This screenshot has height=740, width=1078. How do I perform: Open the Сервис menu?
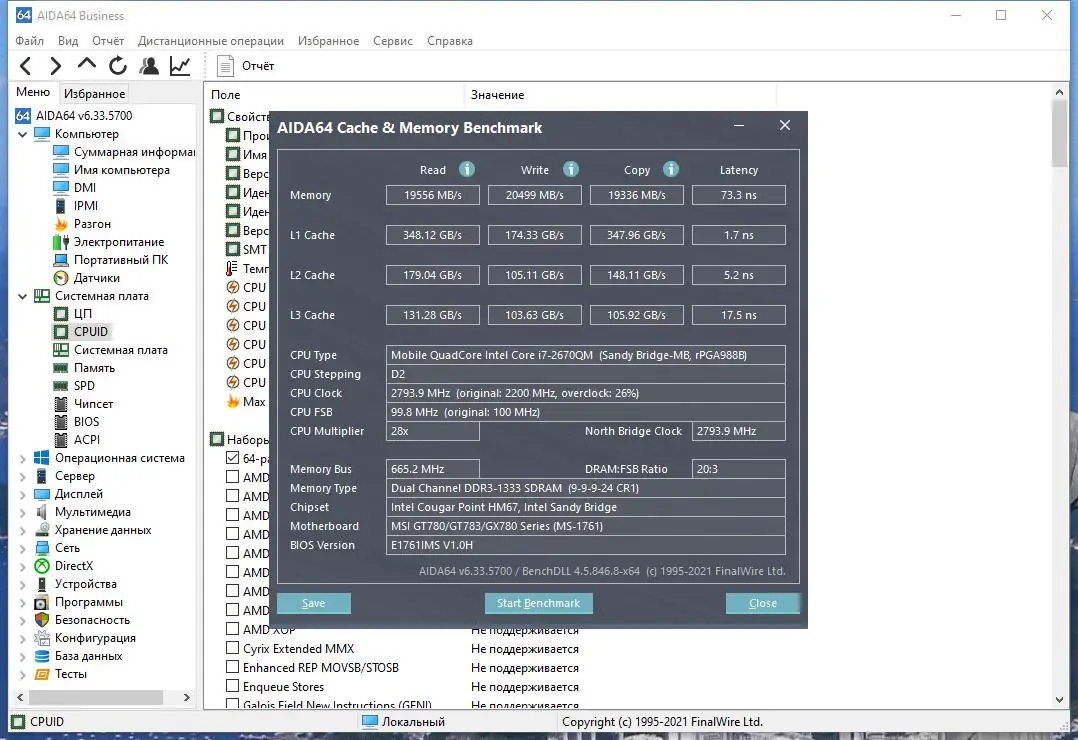[x=392, y=41]
